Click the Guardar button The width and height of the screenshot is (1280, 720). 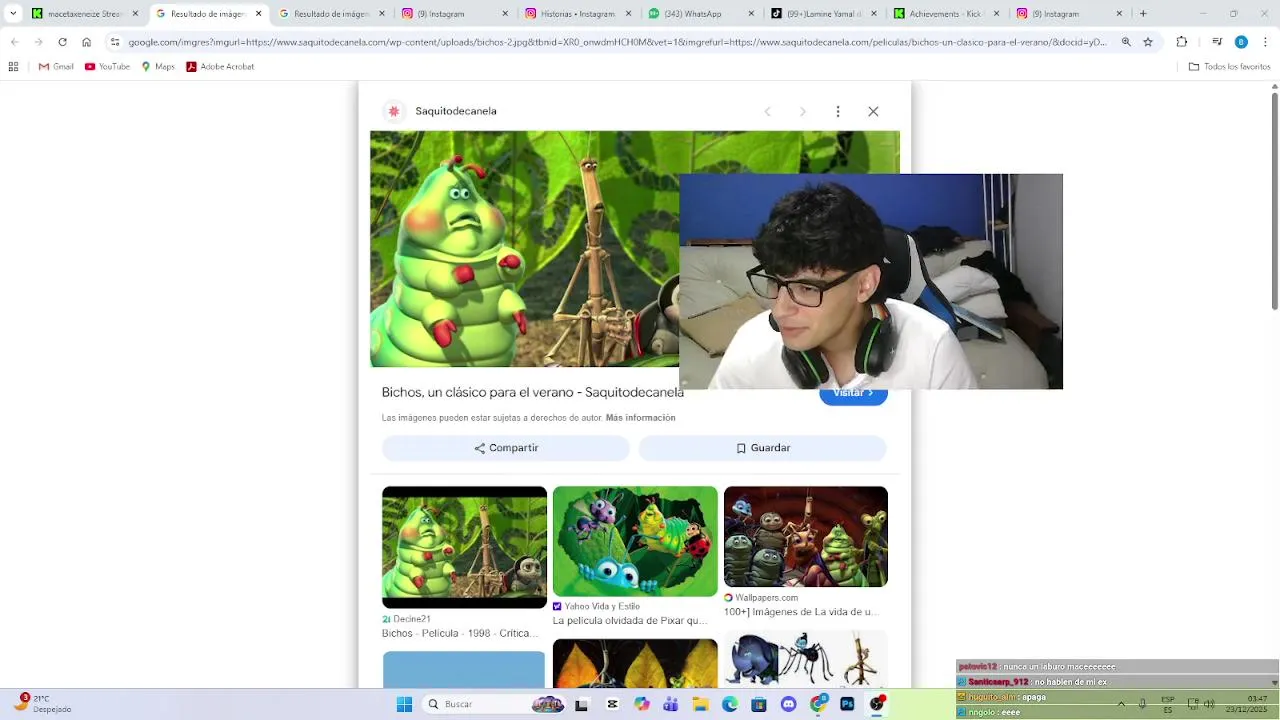pos(763,448)
